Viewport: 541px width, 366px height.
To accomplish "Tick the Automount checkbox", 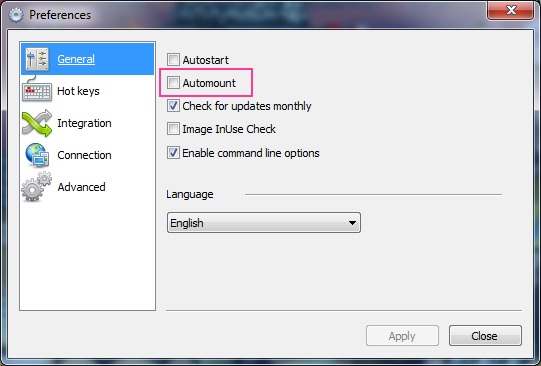I will (x=173, y=82).
